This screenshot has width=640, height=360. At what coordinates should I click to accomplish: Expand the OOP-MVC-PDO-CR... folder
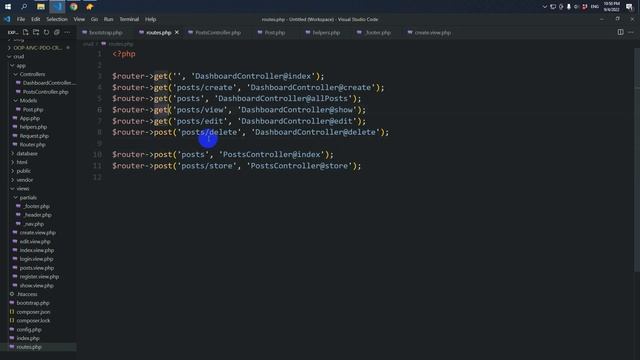(38, 48)
